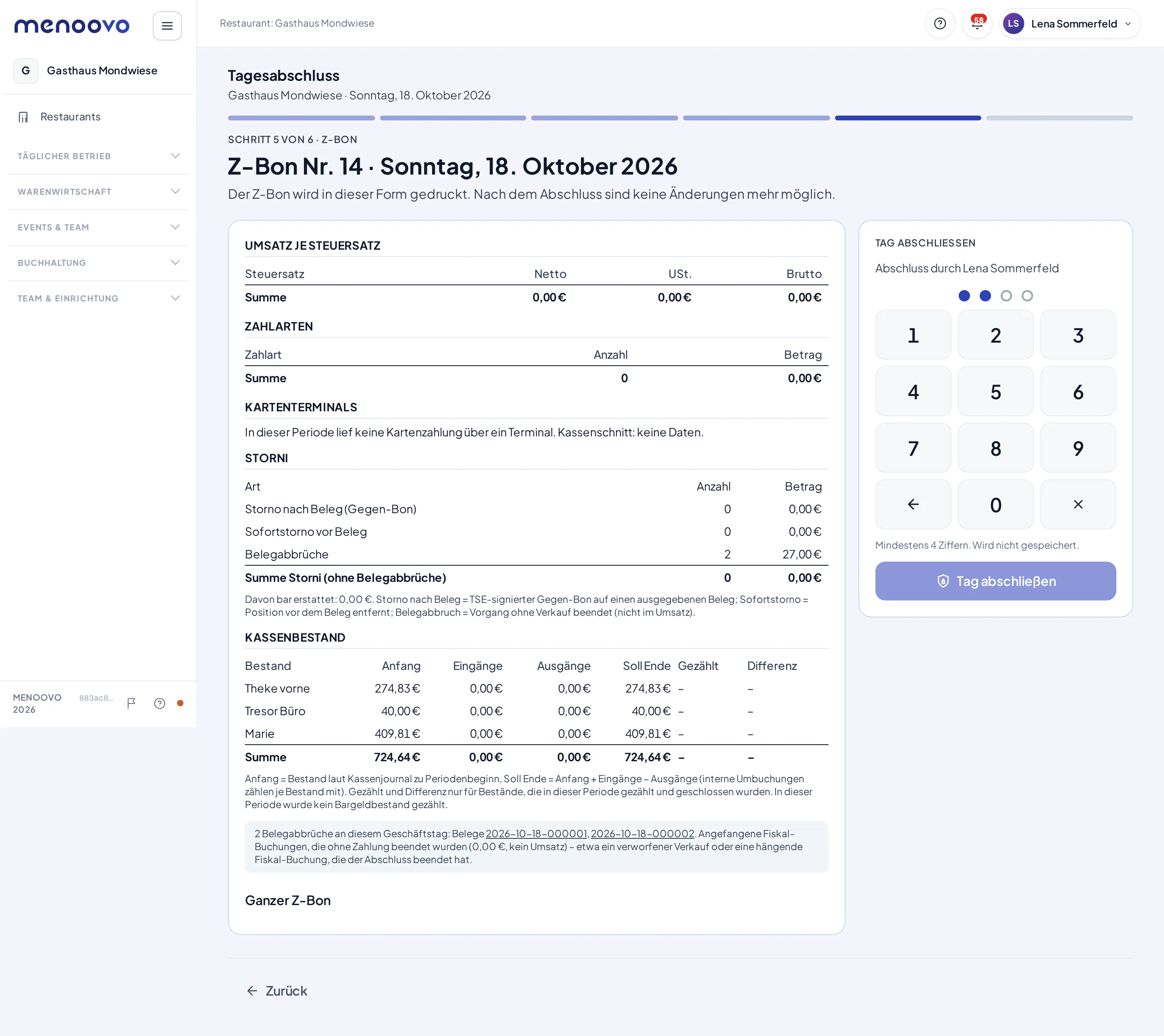Tap keypad digit 3
Image resolution: width=1164 pixels, height=1036 pixels.
tap(1078, 335)
